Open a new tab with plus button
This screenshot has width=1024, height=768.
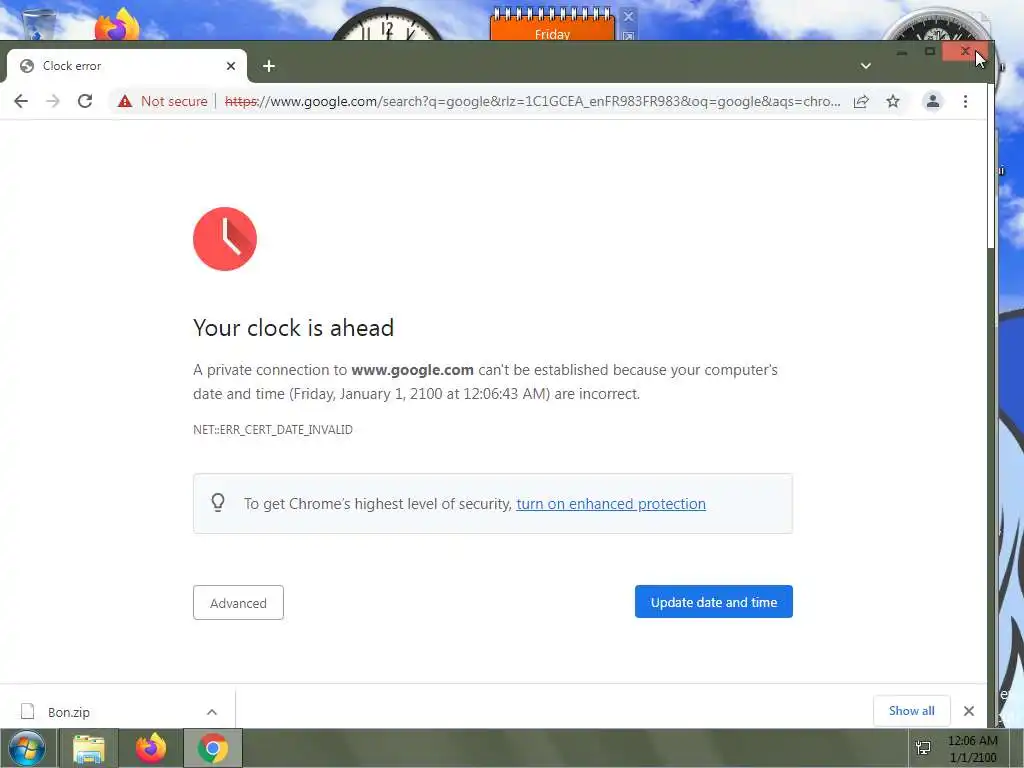tap(269, 66)
